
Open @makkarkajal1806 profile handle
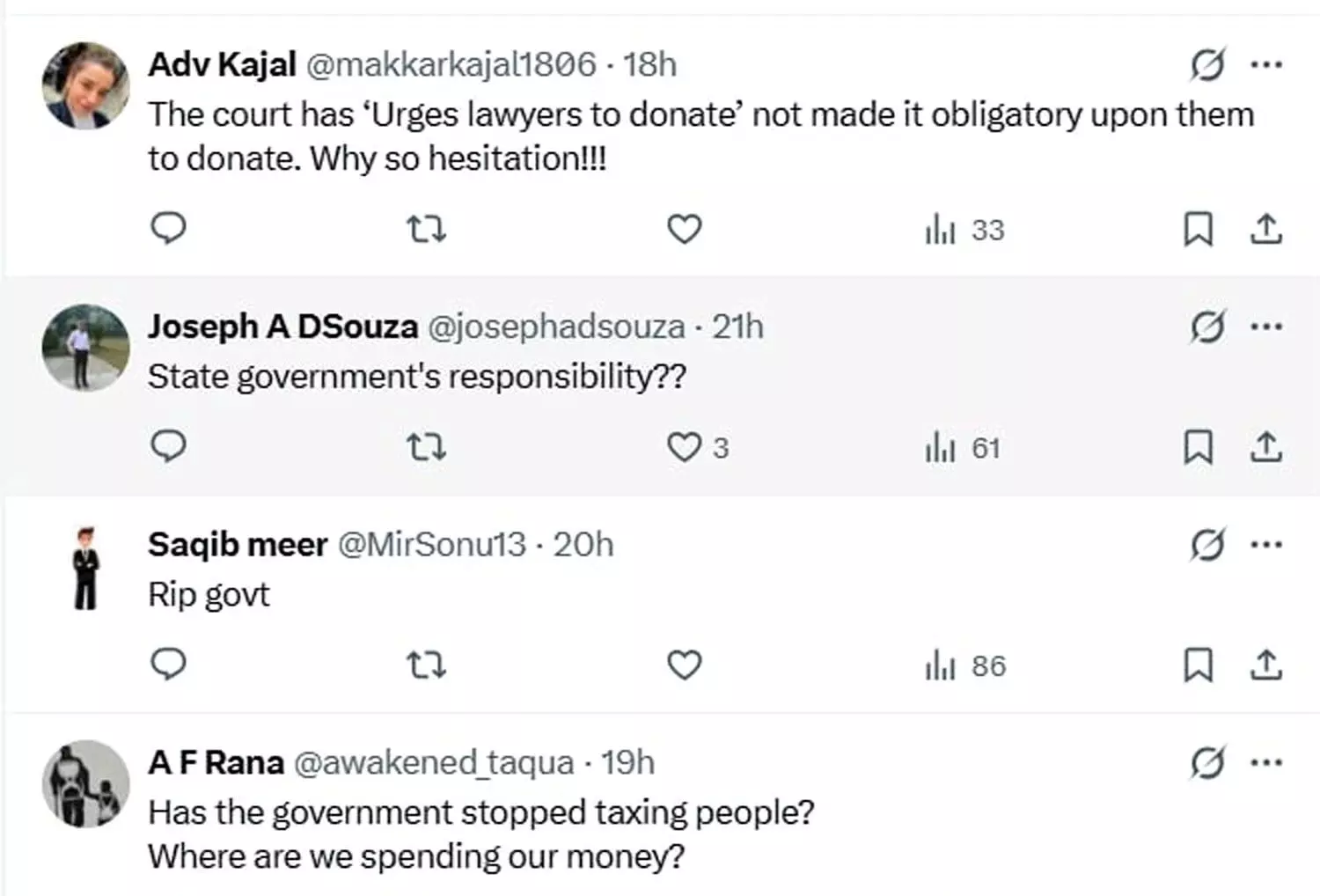[451, 64]
